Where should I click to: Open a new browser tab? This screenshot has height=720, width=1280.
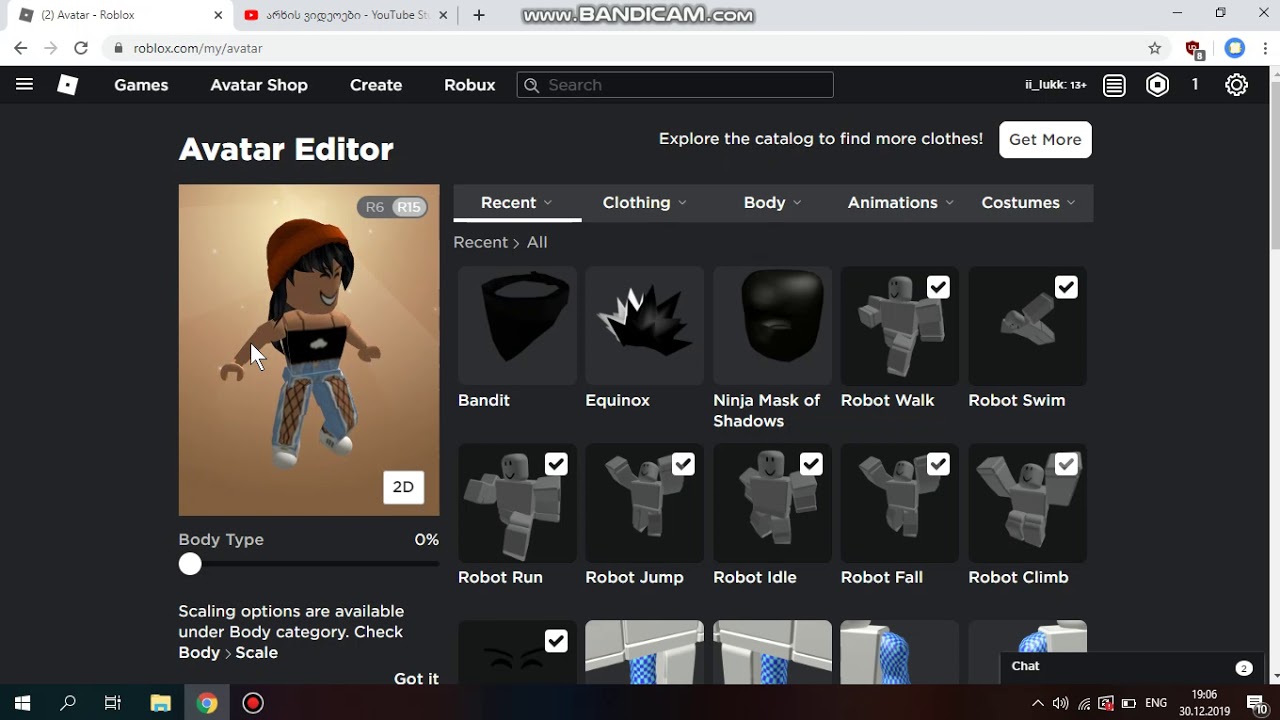[479, 15]
